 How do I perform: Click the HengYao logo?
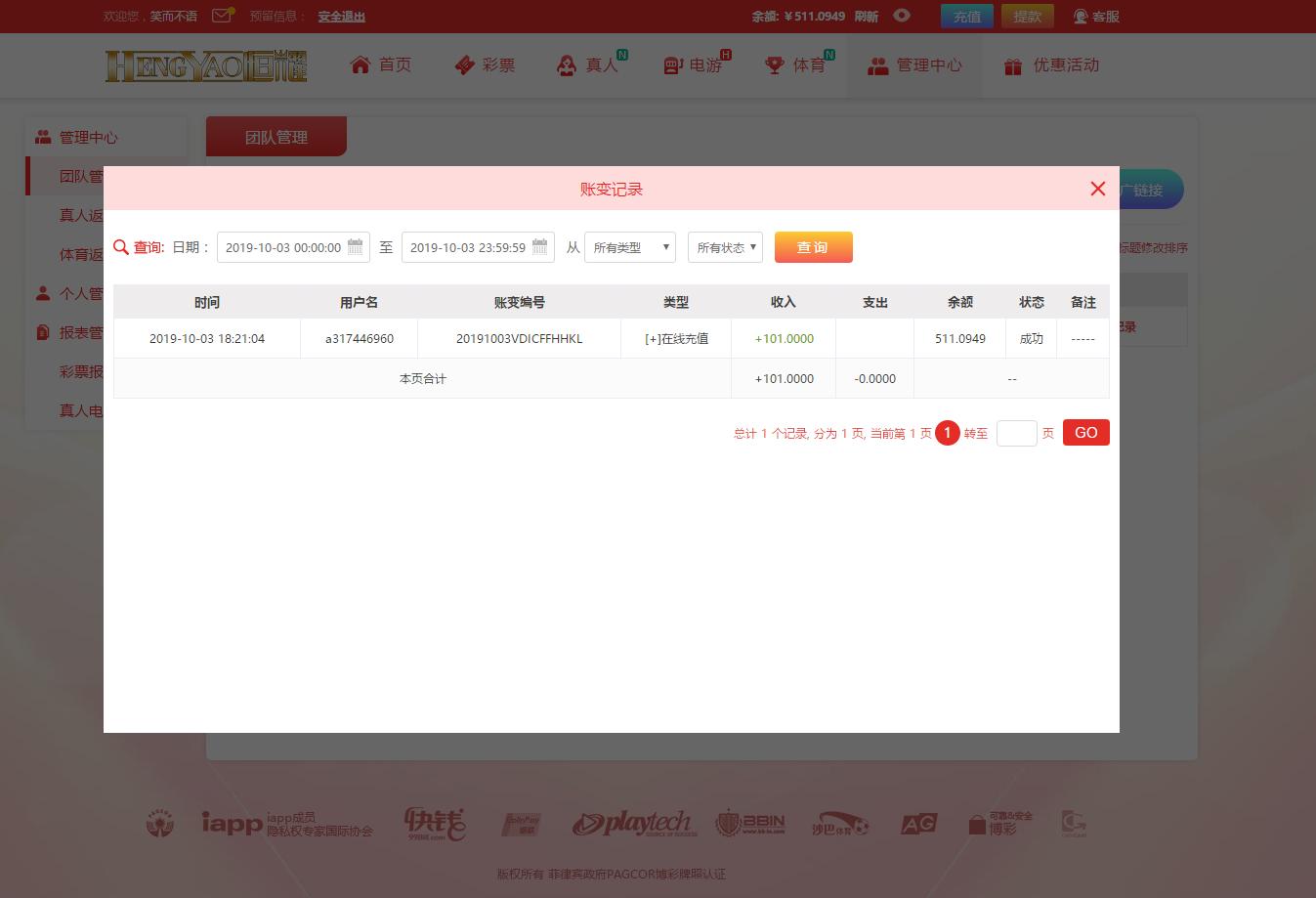(x=206, y=65)
